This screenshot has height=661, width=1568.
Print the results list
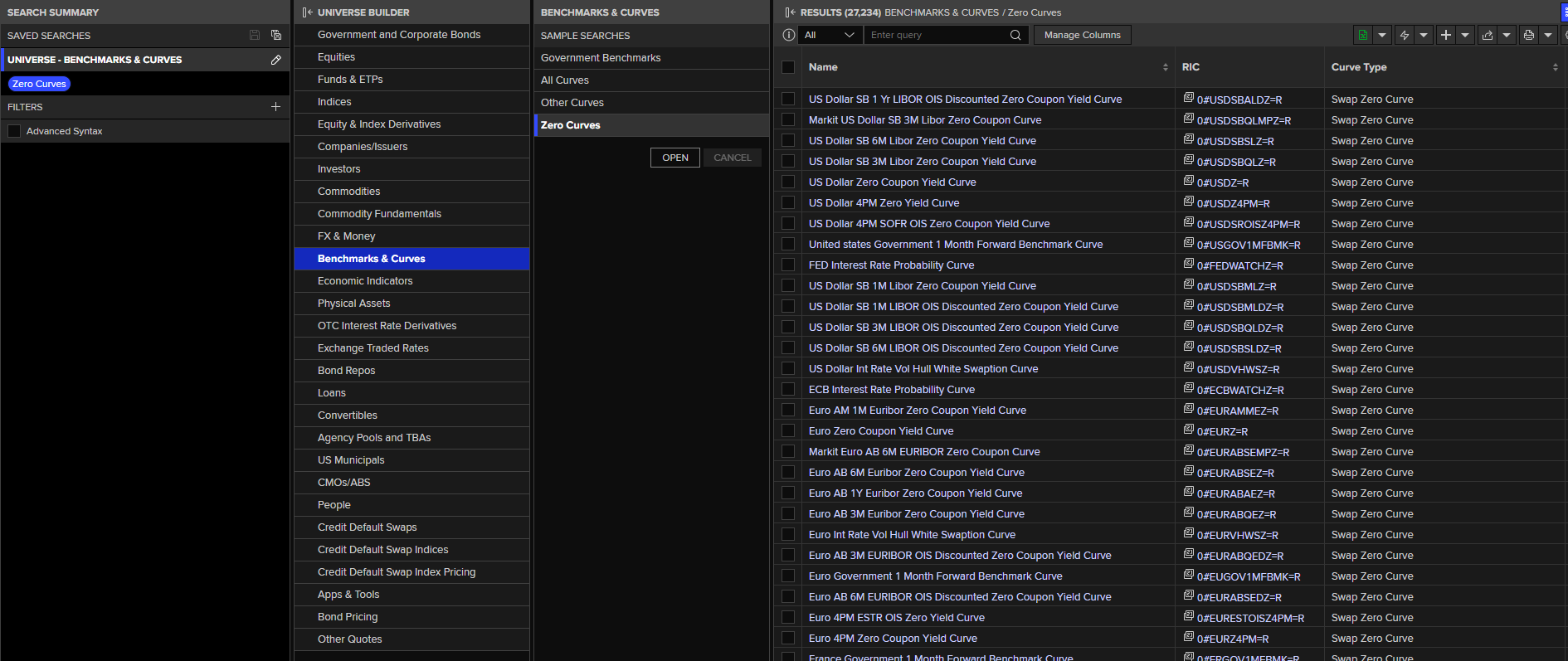tap(1528, 35)
